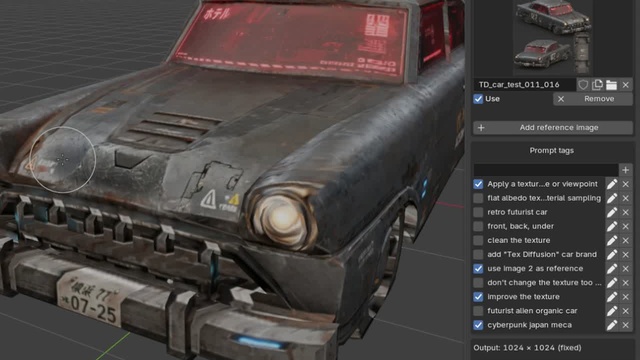Edit 'improve the texture' tag pencil
This screenshot has width=640, height=360.
[x=611, y=297]
